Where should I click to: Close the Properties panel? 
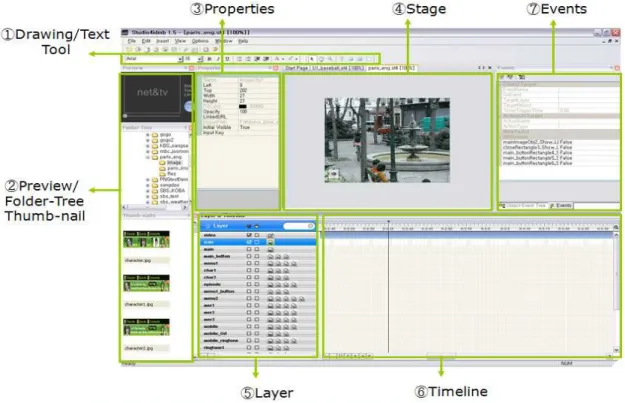click(275, 68)
